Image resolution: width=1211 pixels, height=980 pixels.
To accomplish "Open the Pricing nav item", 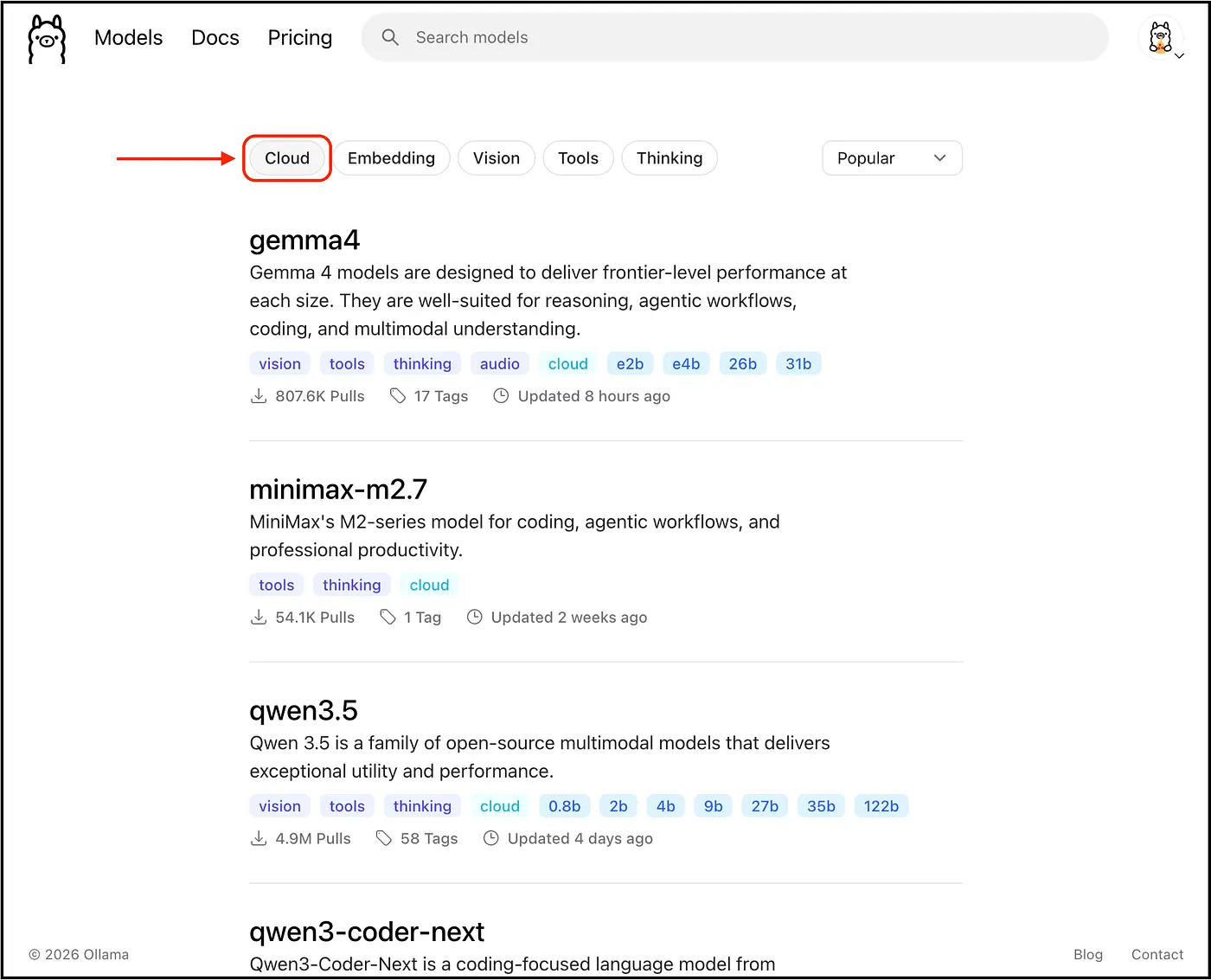I will pyautogui.click(x=300, y=37).
